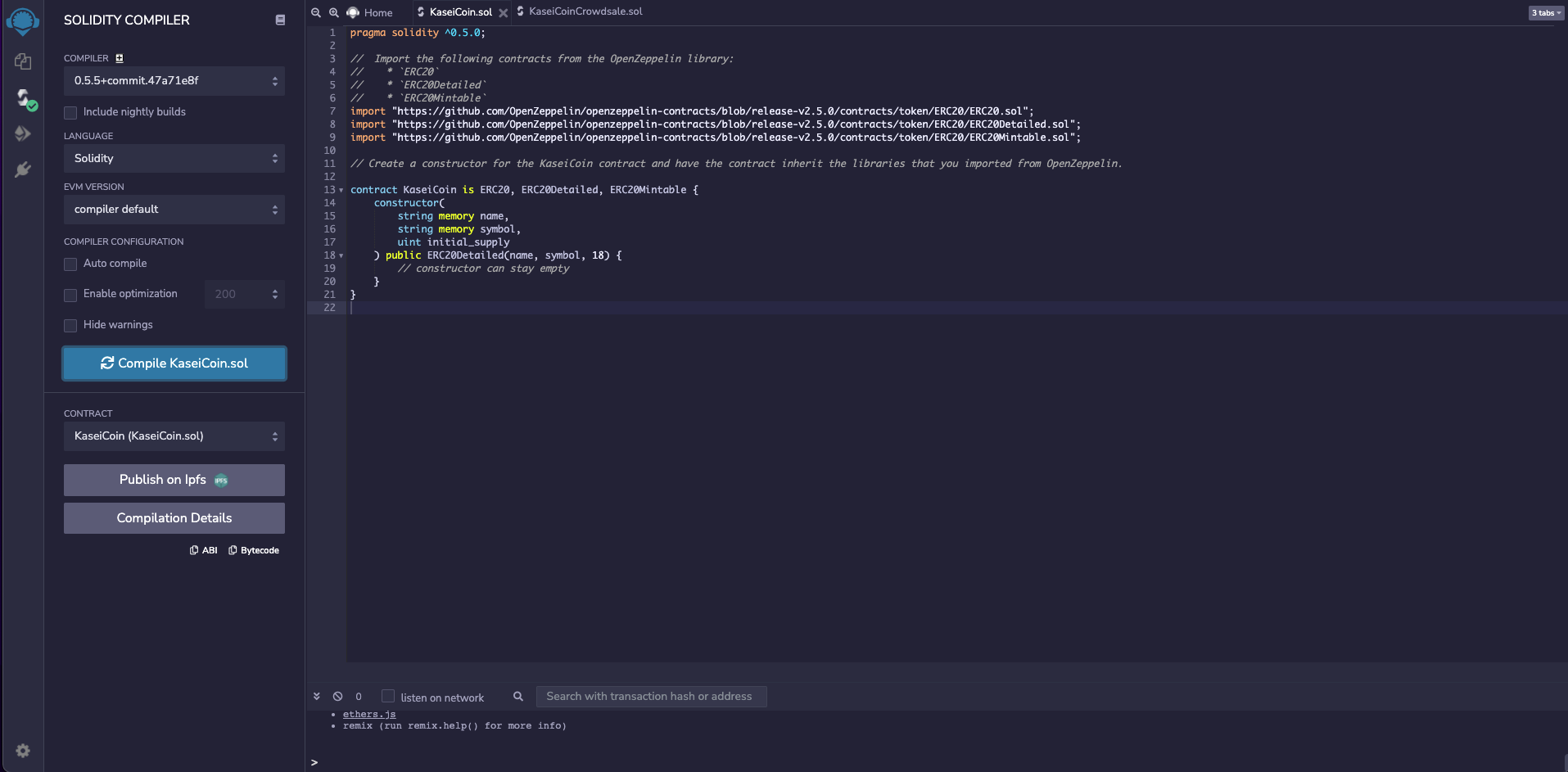The width and height of the screenshot is (1568, 772).
Task: Turn on Auto compile
Action: [x=70, y=264]
